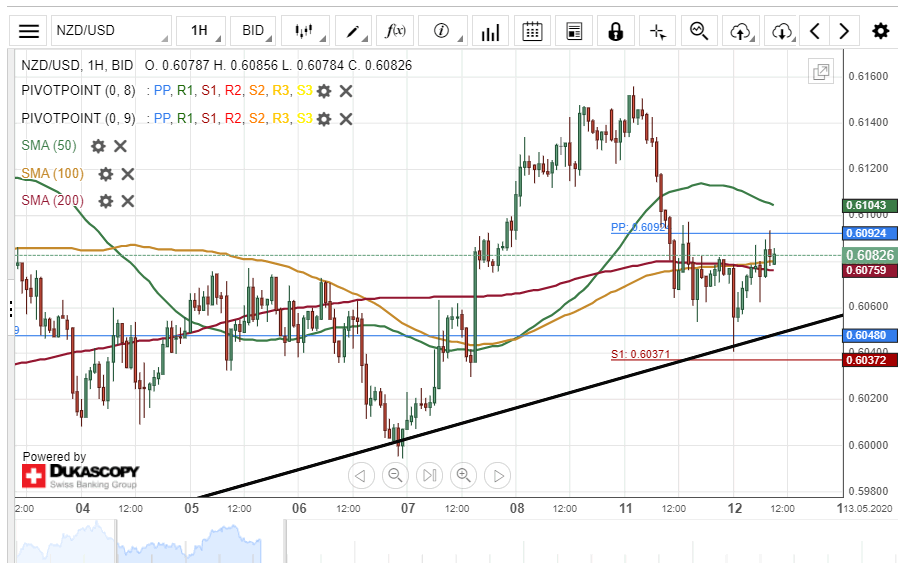Open SMA (100) settings gear
This screenshot has width=903, height=569.
tap(105, 174)
